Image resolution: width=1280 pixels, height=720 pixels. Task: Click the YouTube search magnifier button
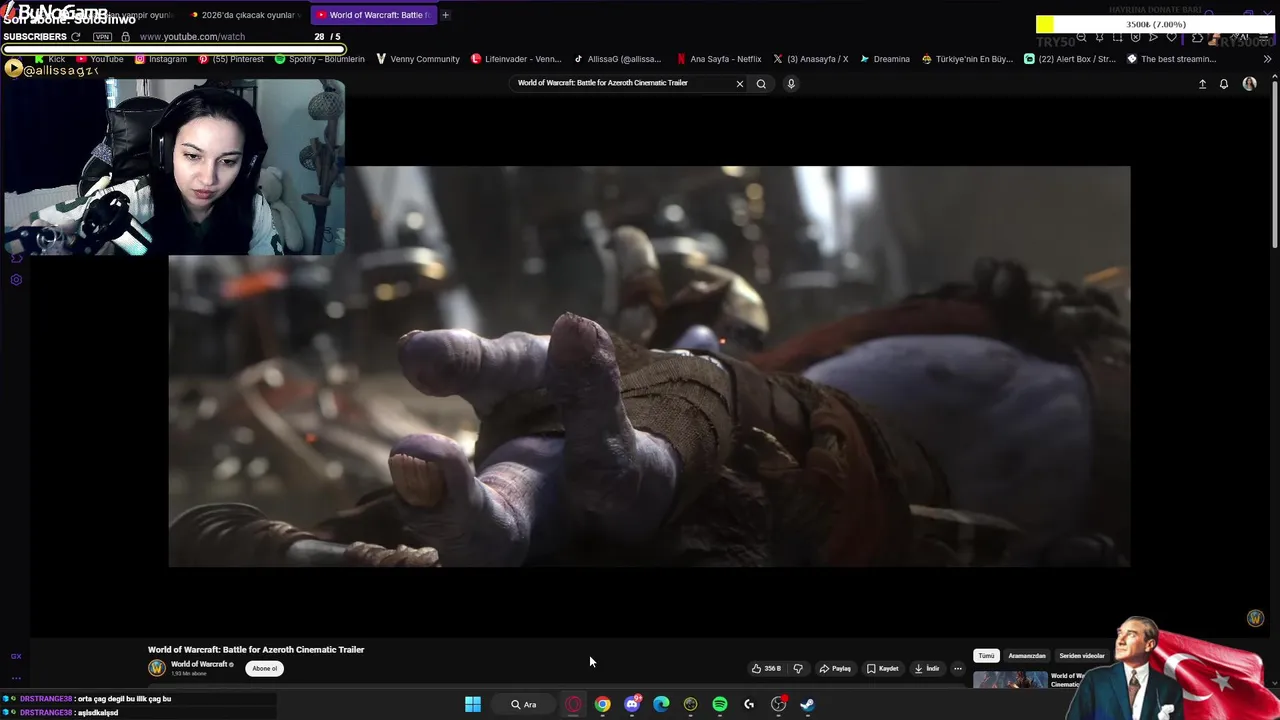pyautogui.click(x=761, y=84)
